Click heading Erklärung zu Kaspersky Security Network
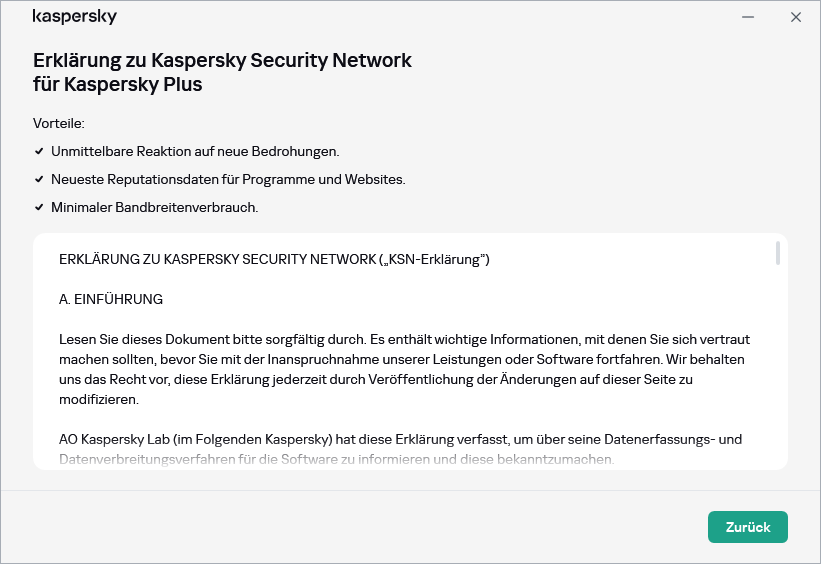The image size is (821, 564). click(222, 60)
